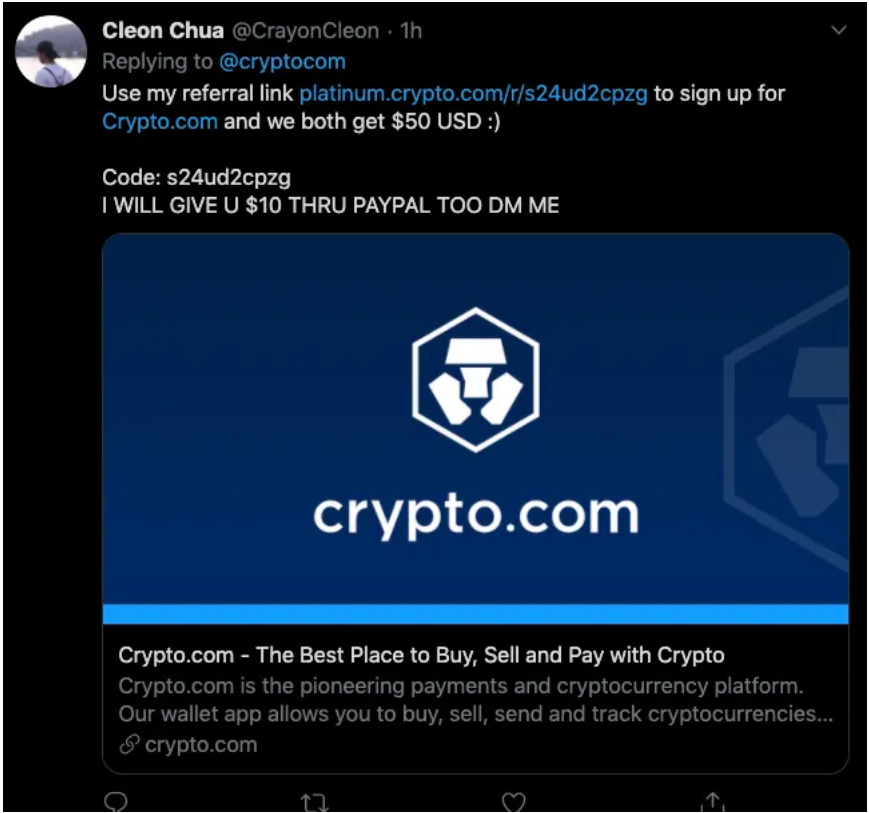Like the tweet with heart icon

pos(513,801)
